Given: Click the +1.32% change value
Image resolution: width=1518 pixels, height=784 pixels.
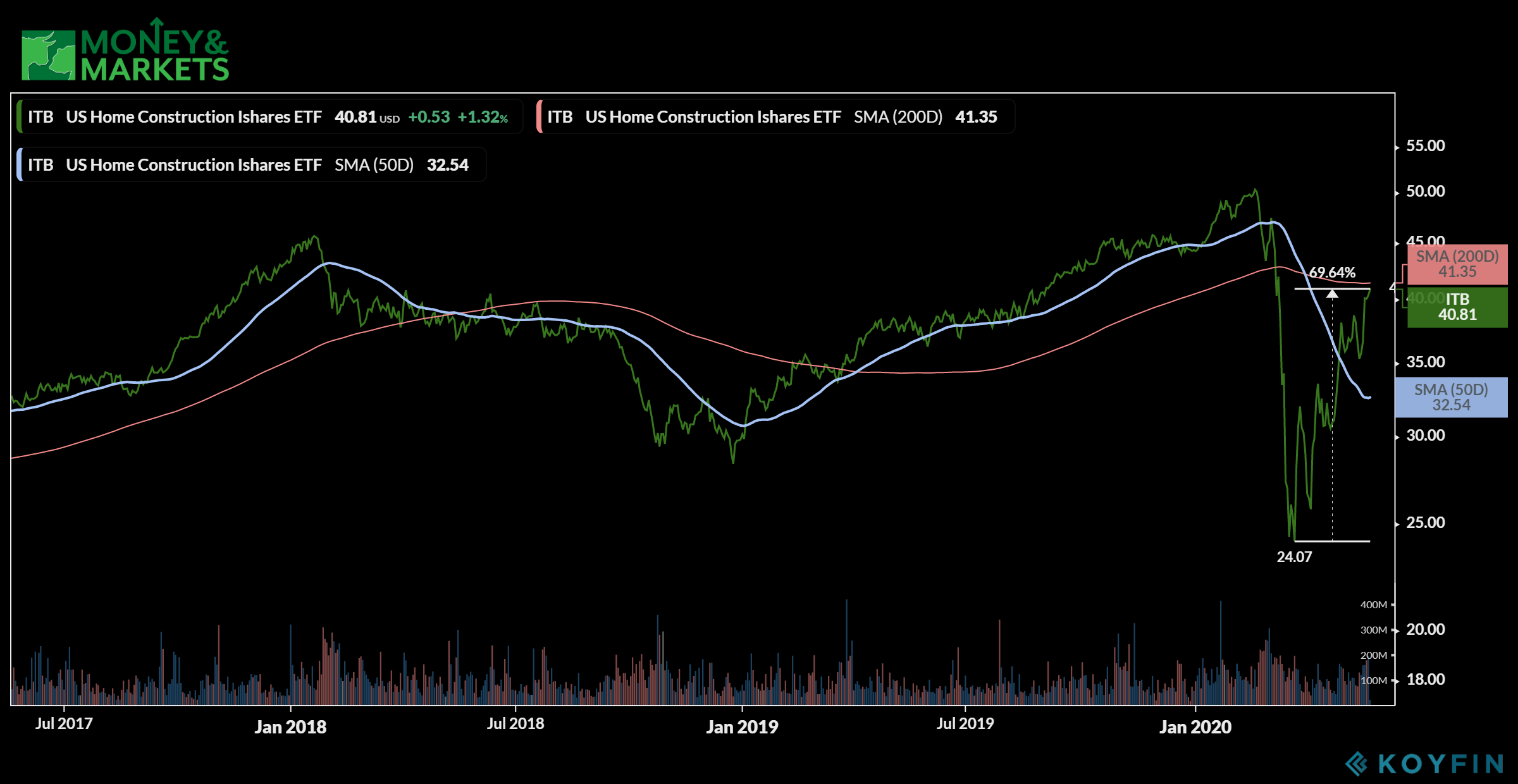Looking at the screenshot, I should pyautogui.click(x=483, y=118).
